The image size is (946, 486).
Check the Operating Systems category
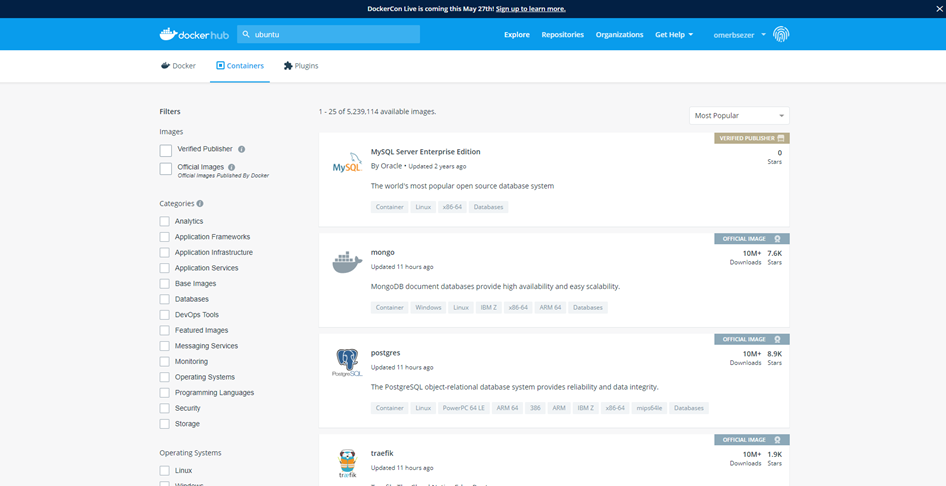pyautogui.click(x=165, y=377)
